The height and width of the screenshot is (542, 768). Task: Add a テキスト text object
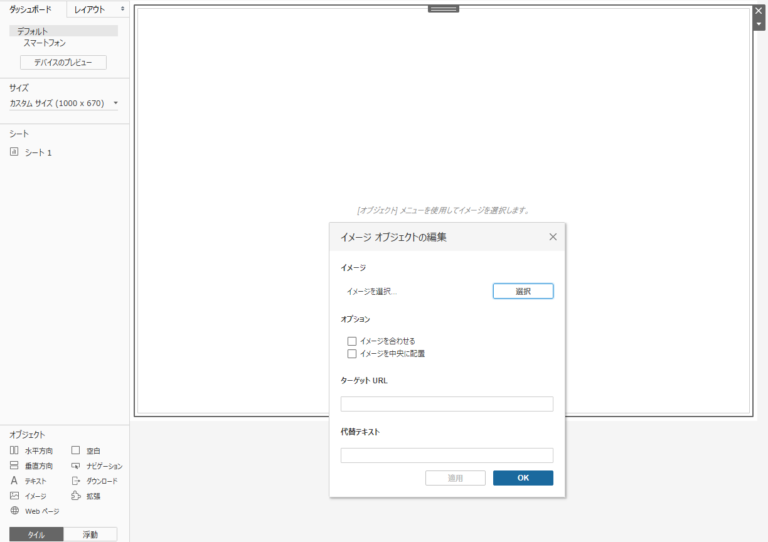point(15,481)
